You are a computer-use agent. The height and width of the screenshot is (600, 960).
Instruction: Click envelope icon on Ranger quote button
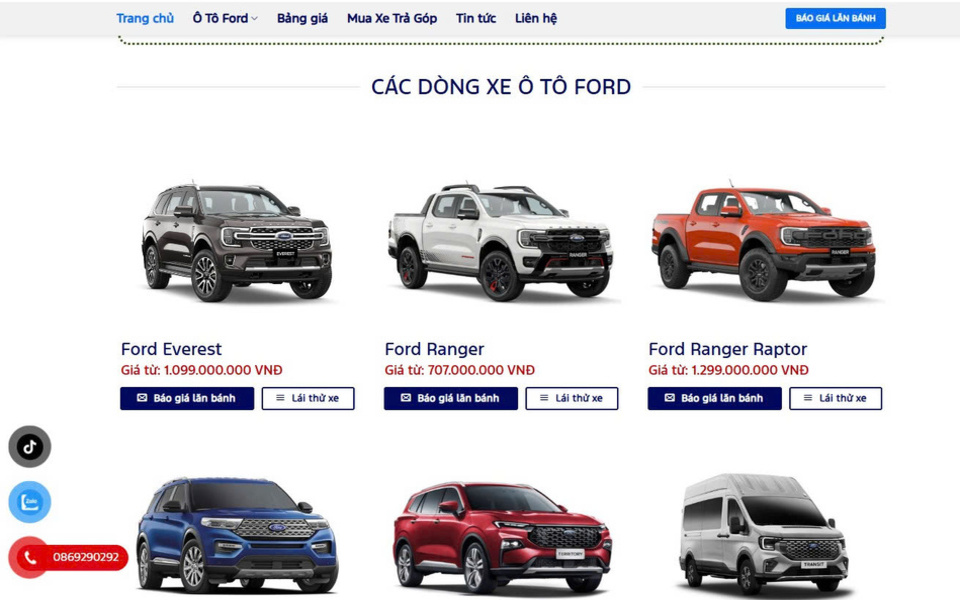(x=406, y=398)
